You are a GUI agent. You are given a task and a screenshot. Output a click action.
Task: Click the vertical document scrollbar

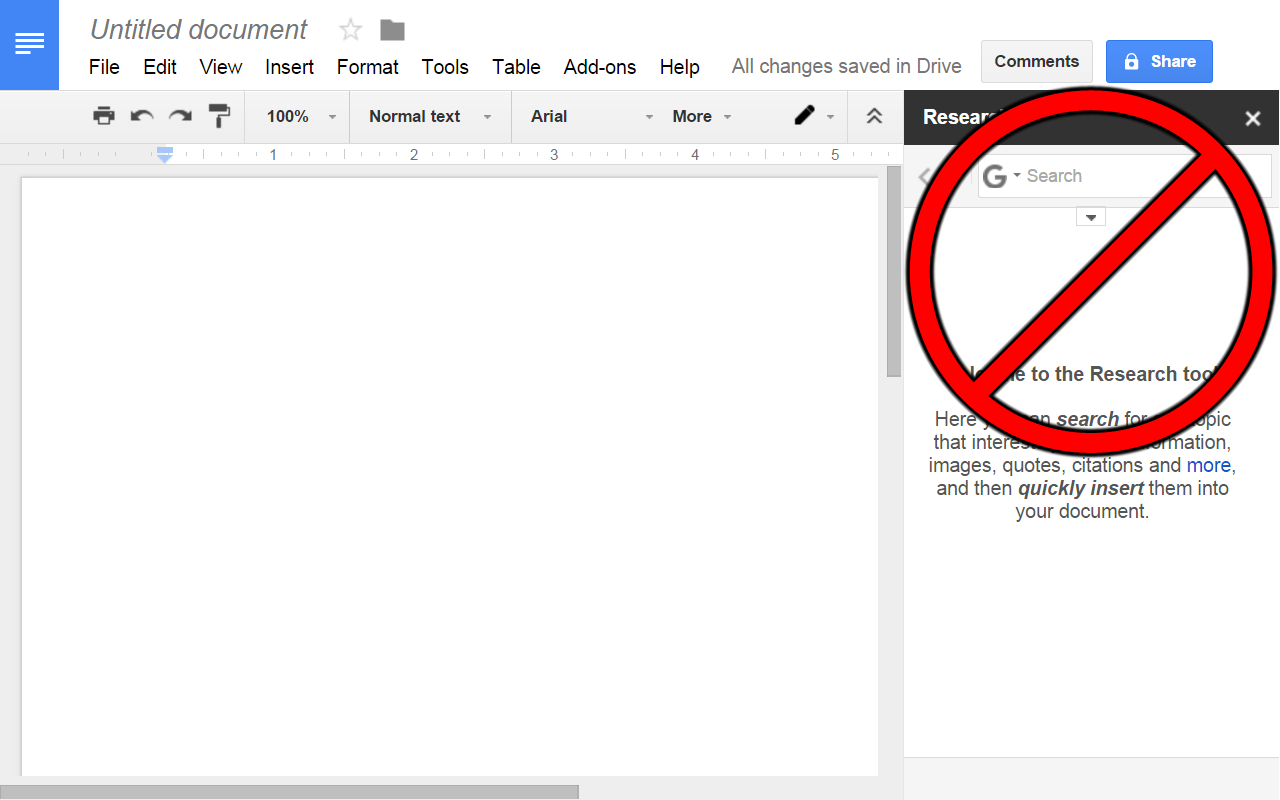tap(894, 271)
